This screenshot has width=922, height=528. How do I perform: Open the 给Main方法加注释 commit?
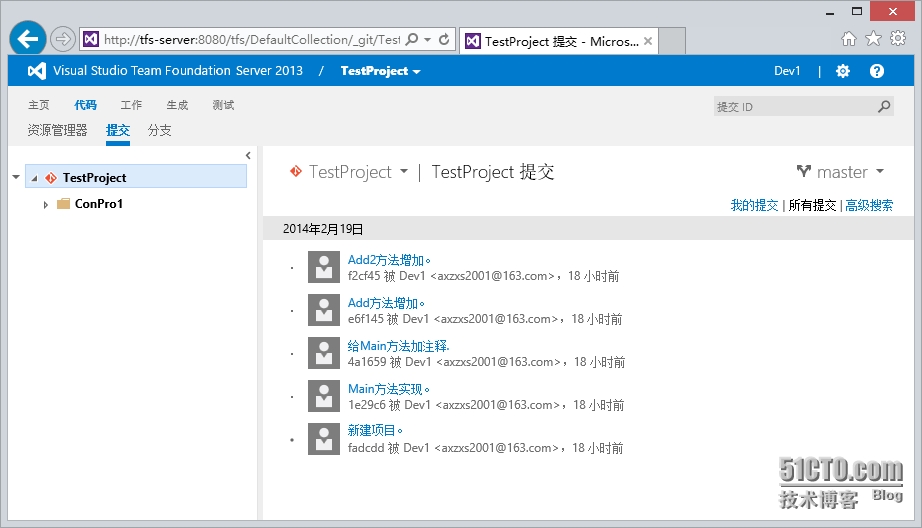[398, 346]
